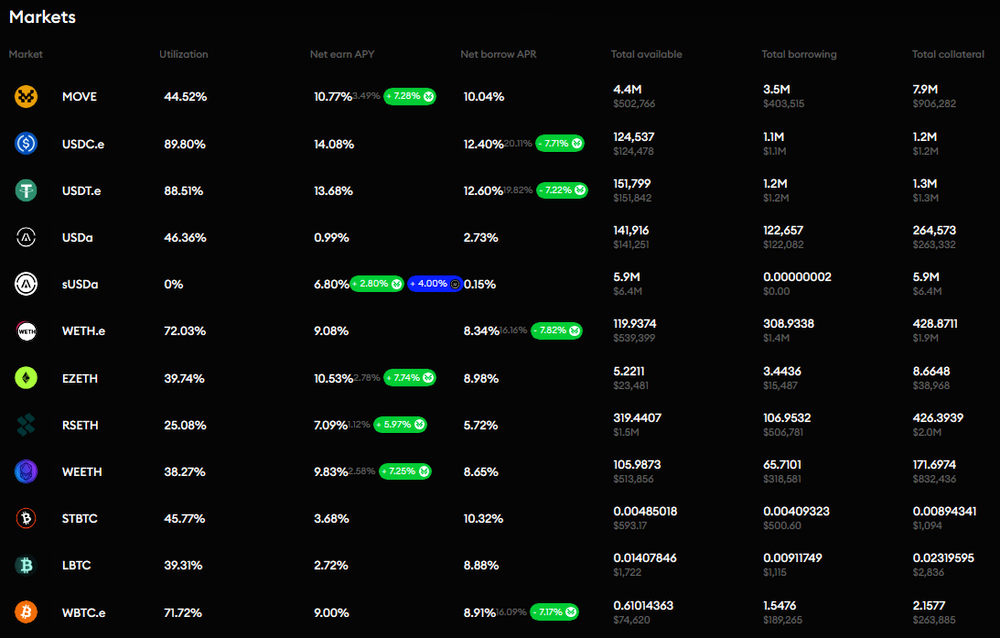Select the EZETH ethereum icon
The image size is (1000, 638).
coord(26,377)
